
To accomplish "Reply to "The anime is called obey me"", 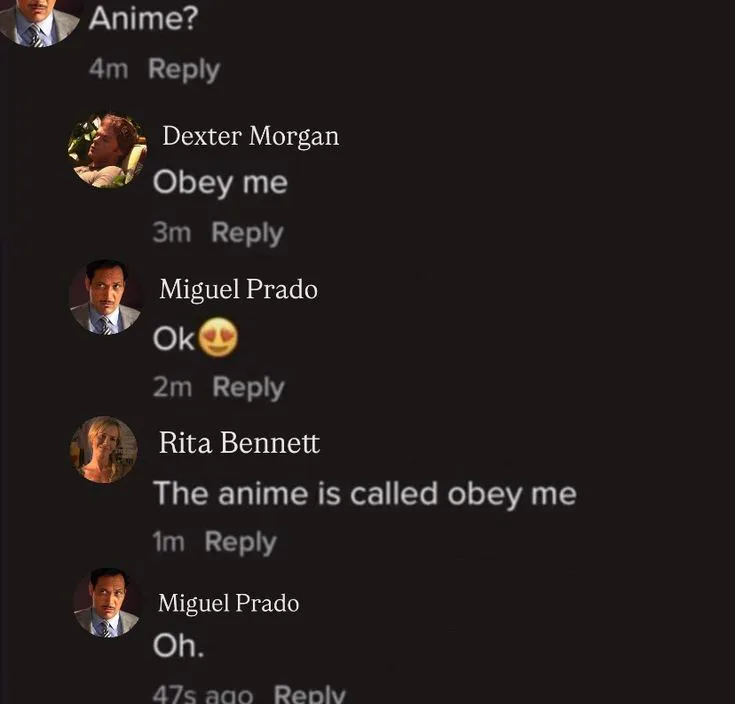I will click(x=240, y=541).
